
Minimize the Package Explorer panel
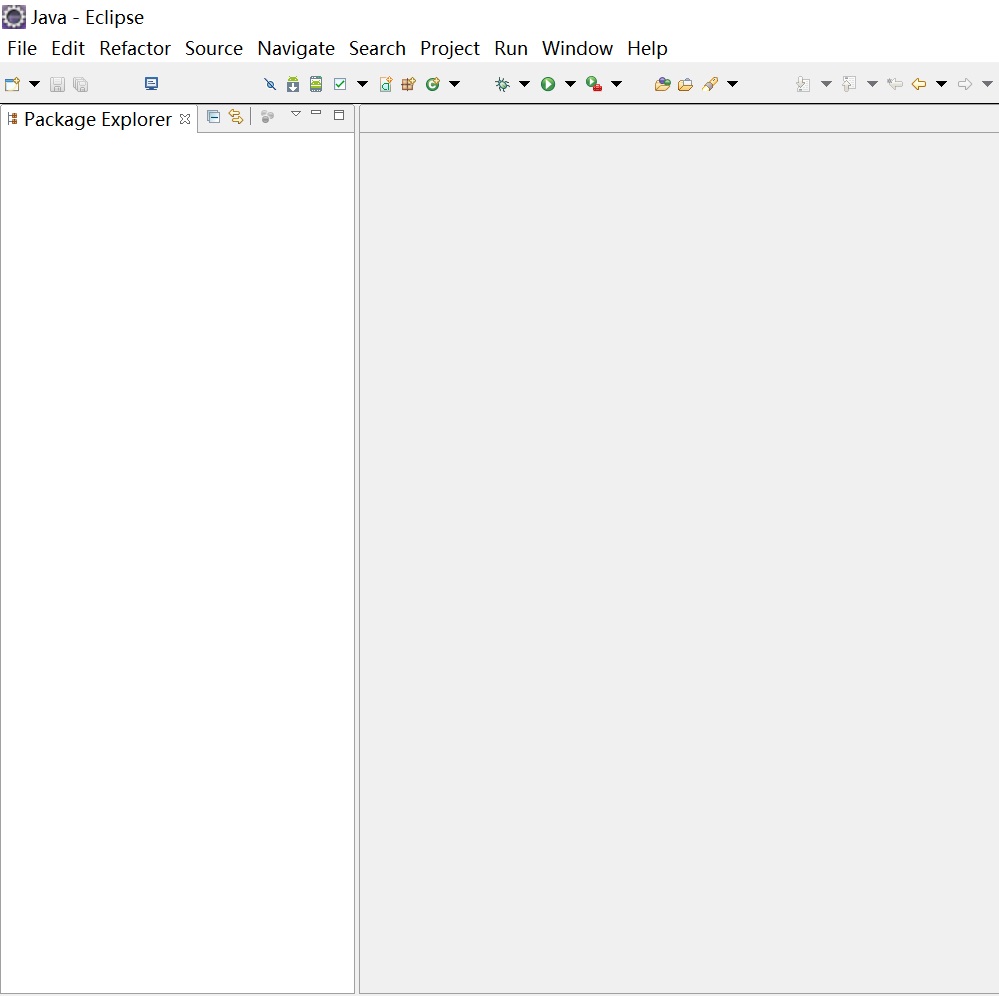tap(315, 116)
